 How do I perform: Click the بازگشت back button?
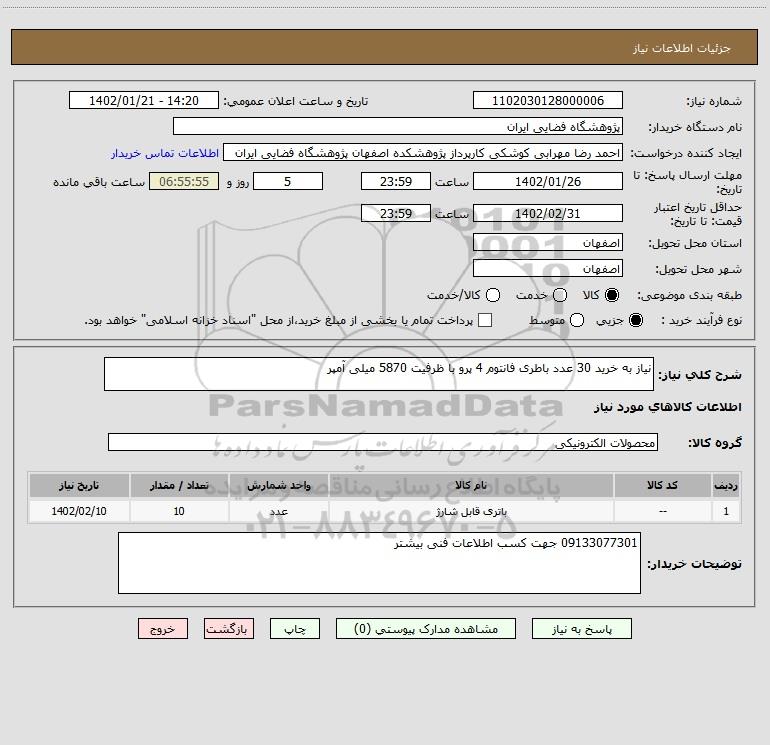(x=229, y=629)
